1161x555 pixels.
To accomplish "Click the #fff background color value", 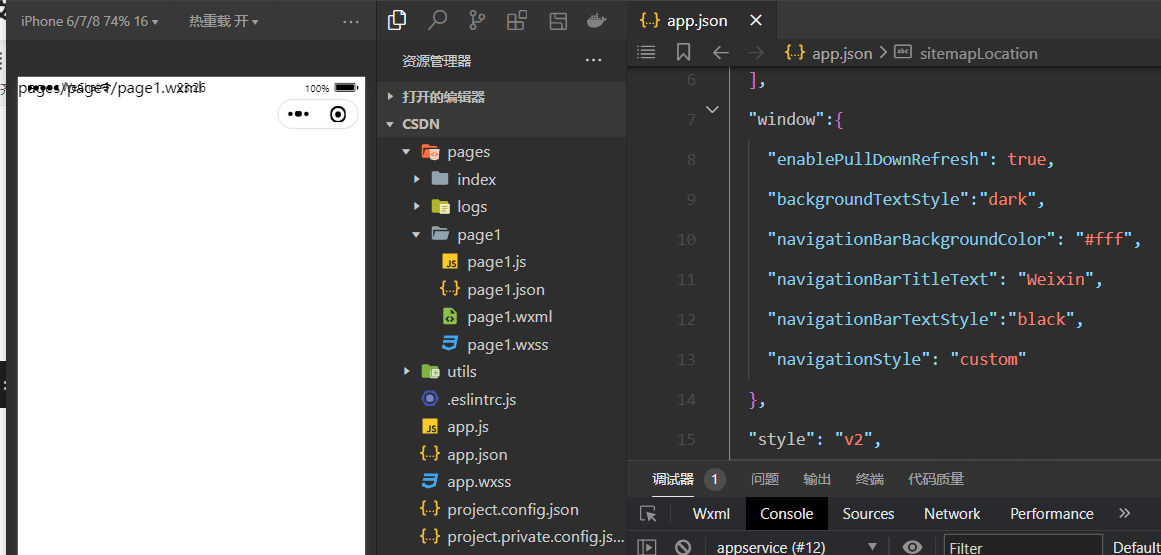I will [x=1103, y=240].
